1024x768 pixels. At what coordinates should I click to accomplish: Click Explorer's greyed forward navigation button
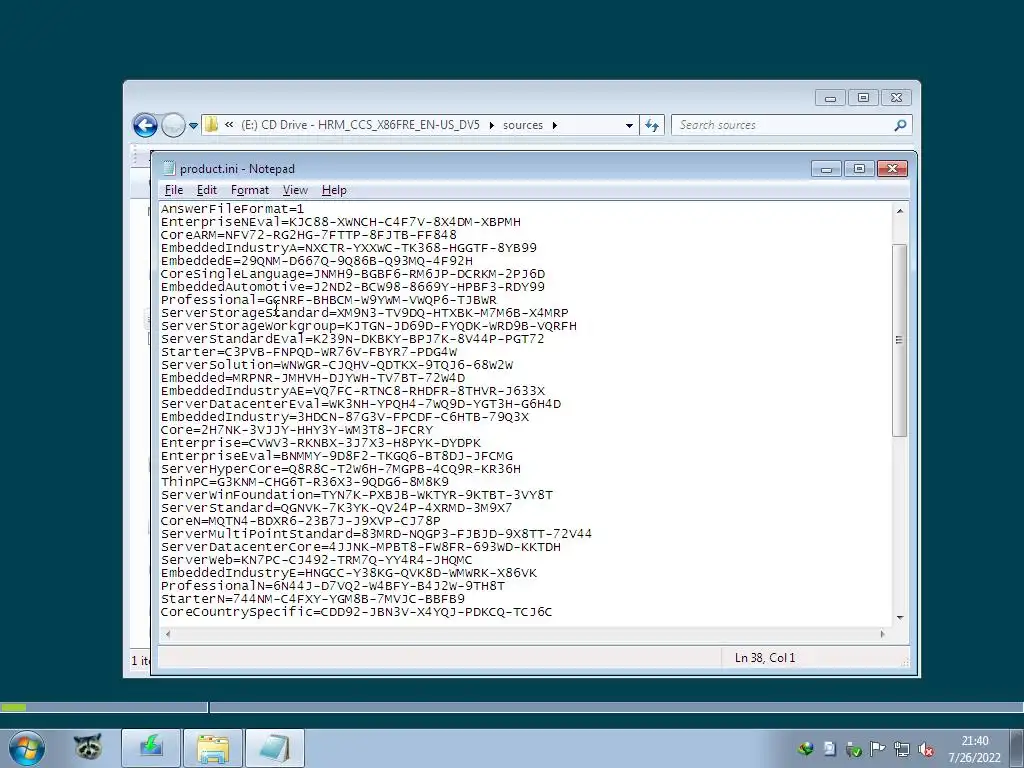pyautogui.click(x=173, y=125)
